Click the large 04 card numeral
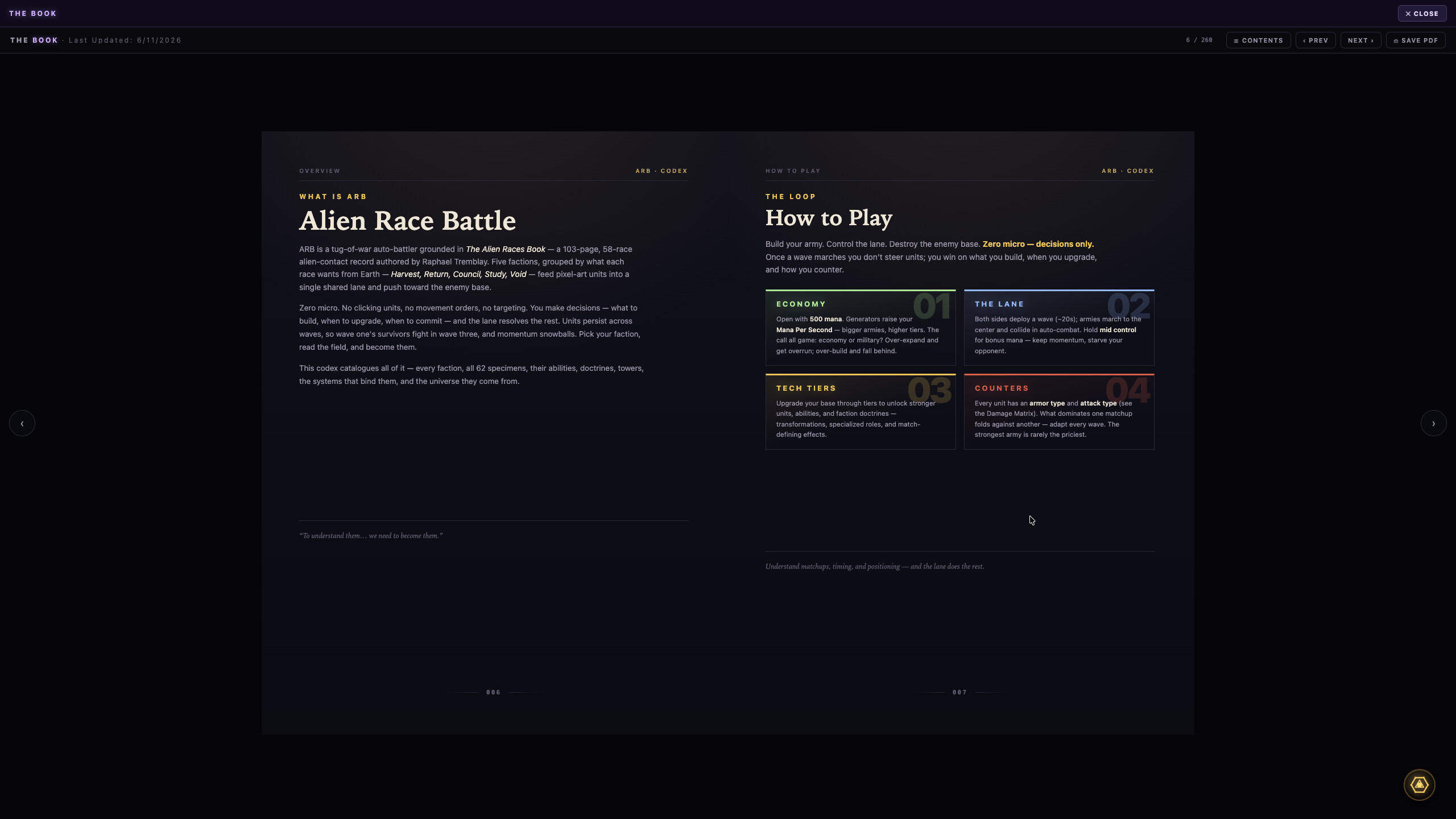This screenshot has width=1456, height=819. pos(1127,390)
